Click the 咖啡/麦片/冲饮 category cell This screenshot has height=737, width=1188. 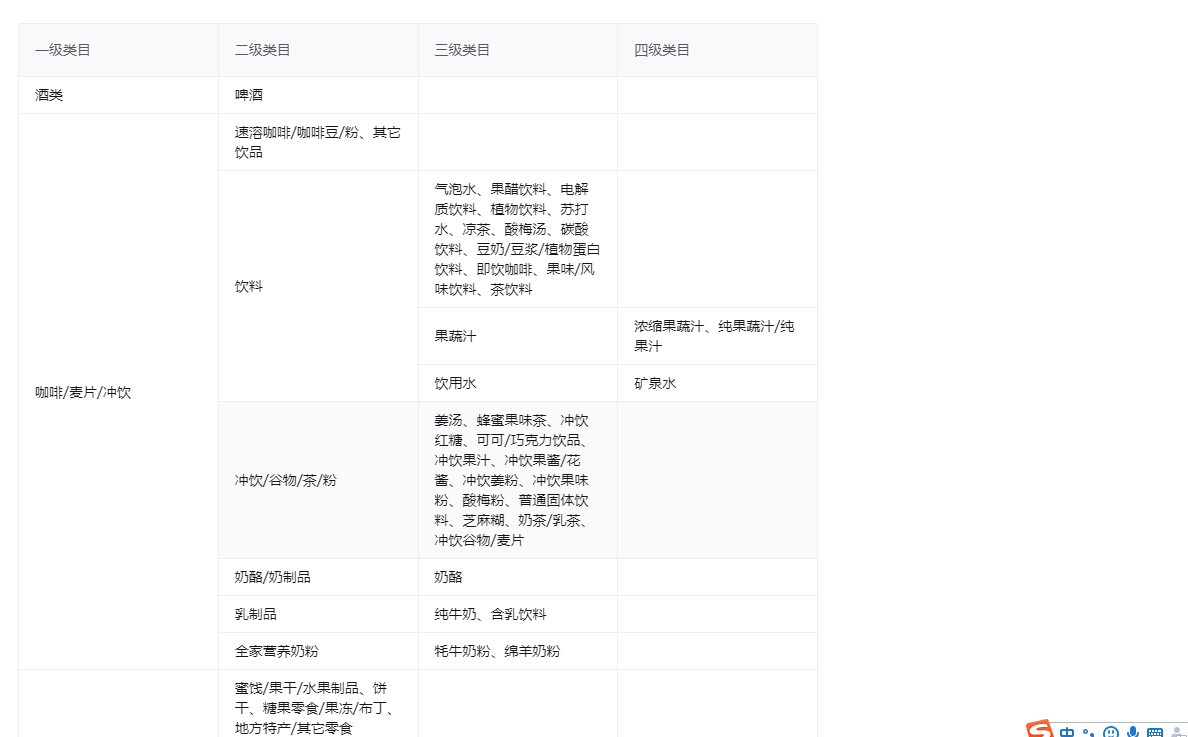83,392
